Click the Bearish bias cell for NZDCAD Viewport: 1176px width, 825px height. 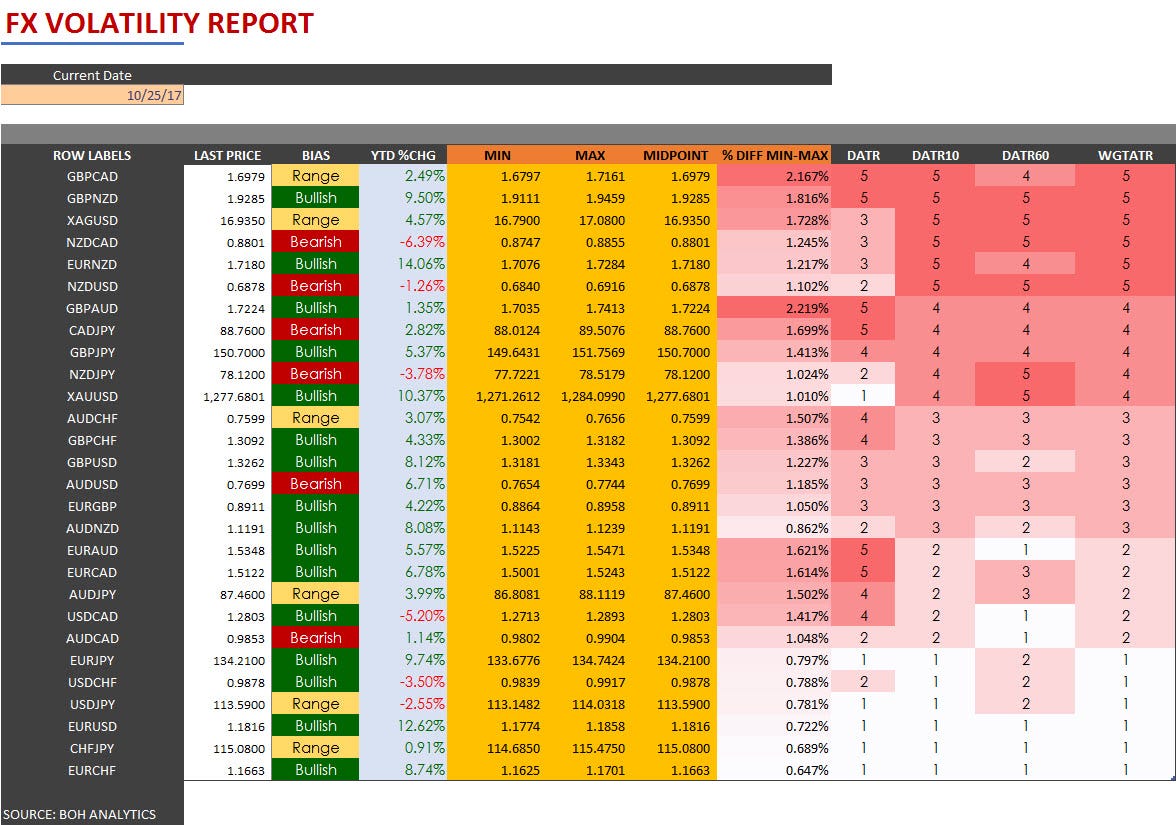point(316,242)
